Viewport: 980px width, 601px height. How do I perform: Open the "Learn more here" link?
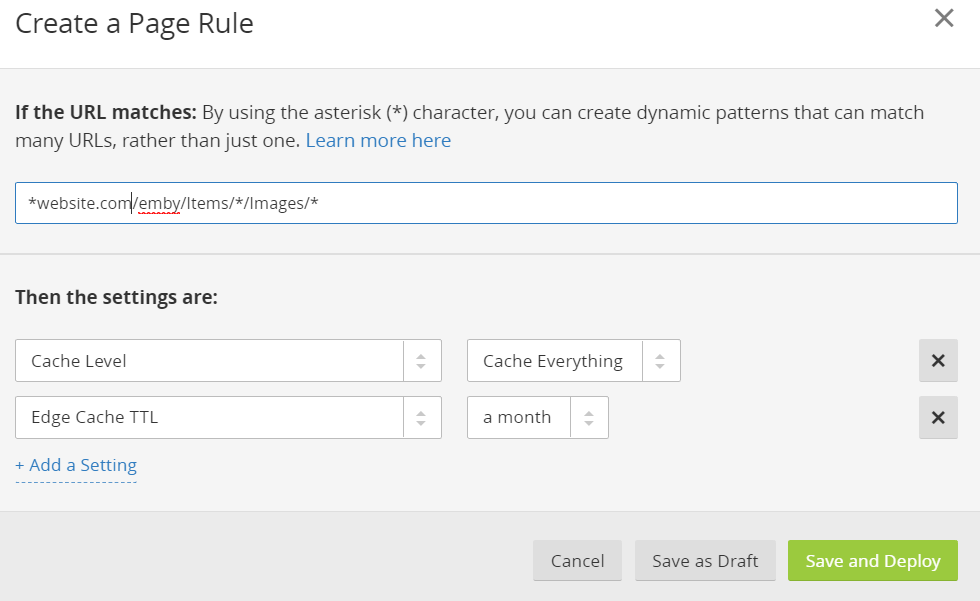(378, 141)
